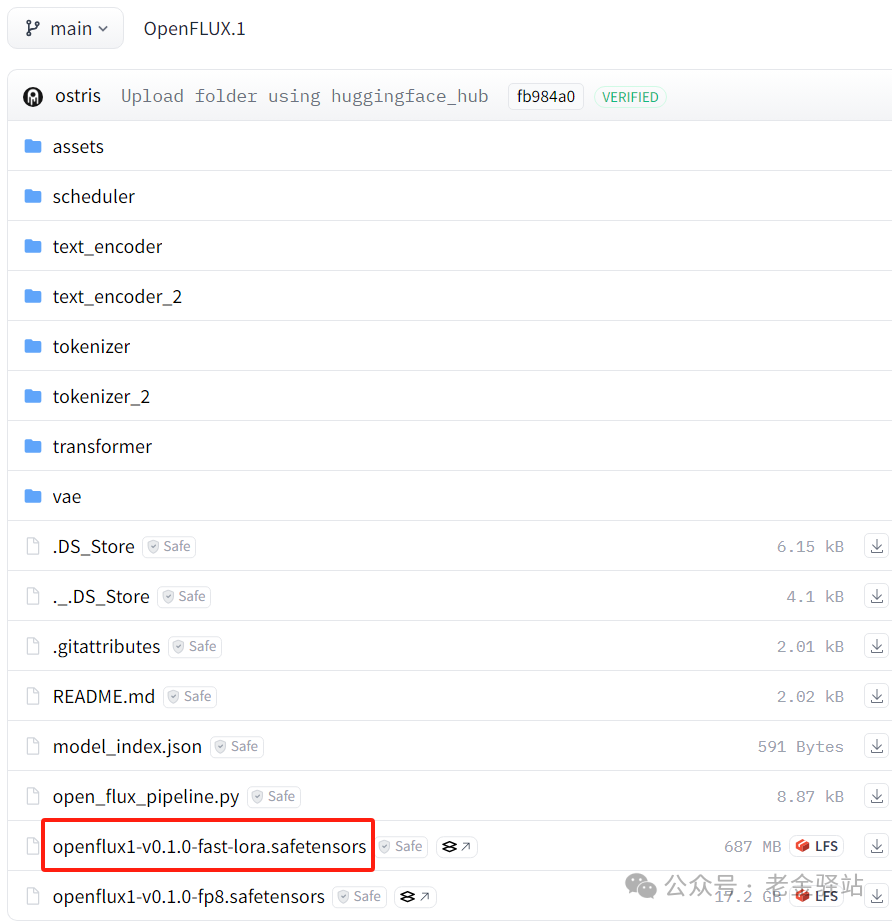The height and width of the screenshot is (921, 892).
Task: Click the 8.87 kB size text
Action: (x=810, y=796)
